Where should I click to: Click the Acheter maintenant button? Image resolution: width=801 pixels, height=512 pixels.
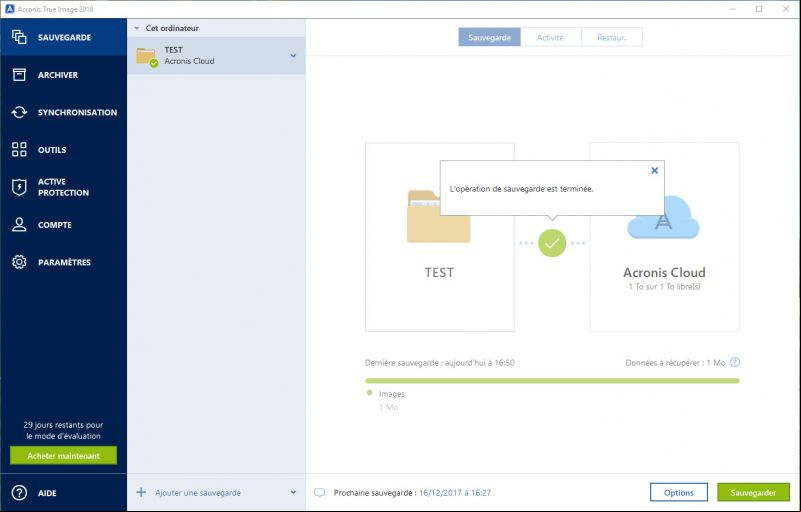[x=63, y=455]
